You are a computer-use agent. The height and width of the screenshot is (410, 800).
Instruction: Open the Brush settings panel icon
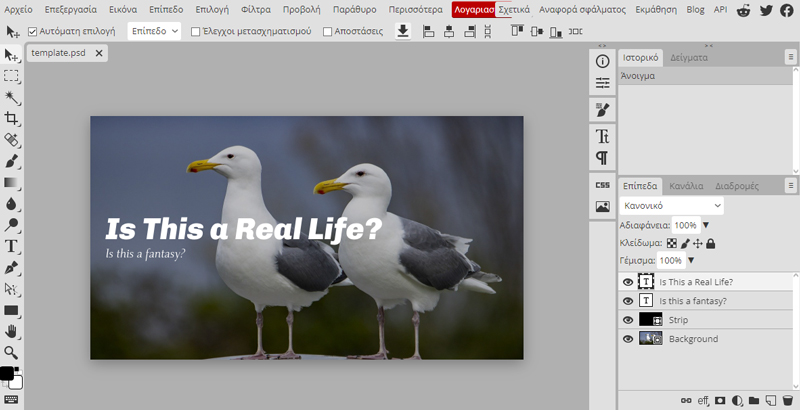(603, 109)
